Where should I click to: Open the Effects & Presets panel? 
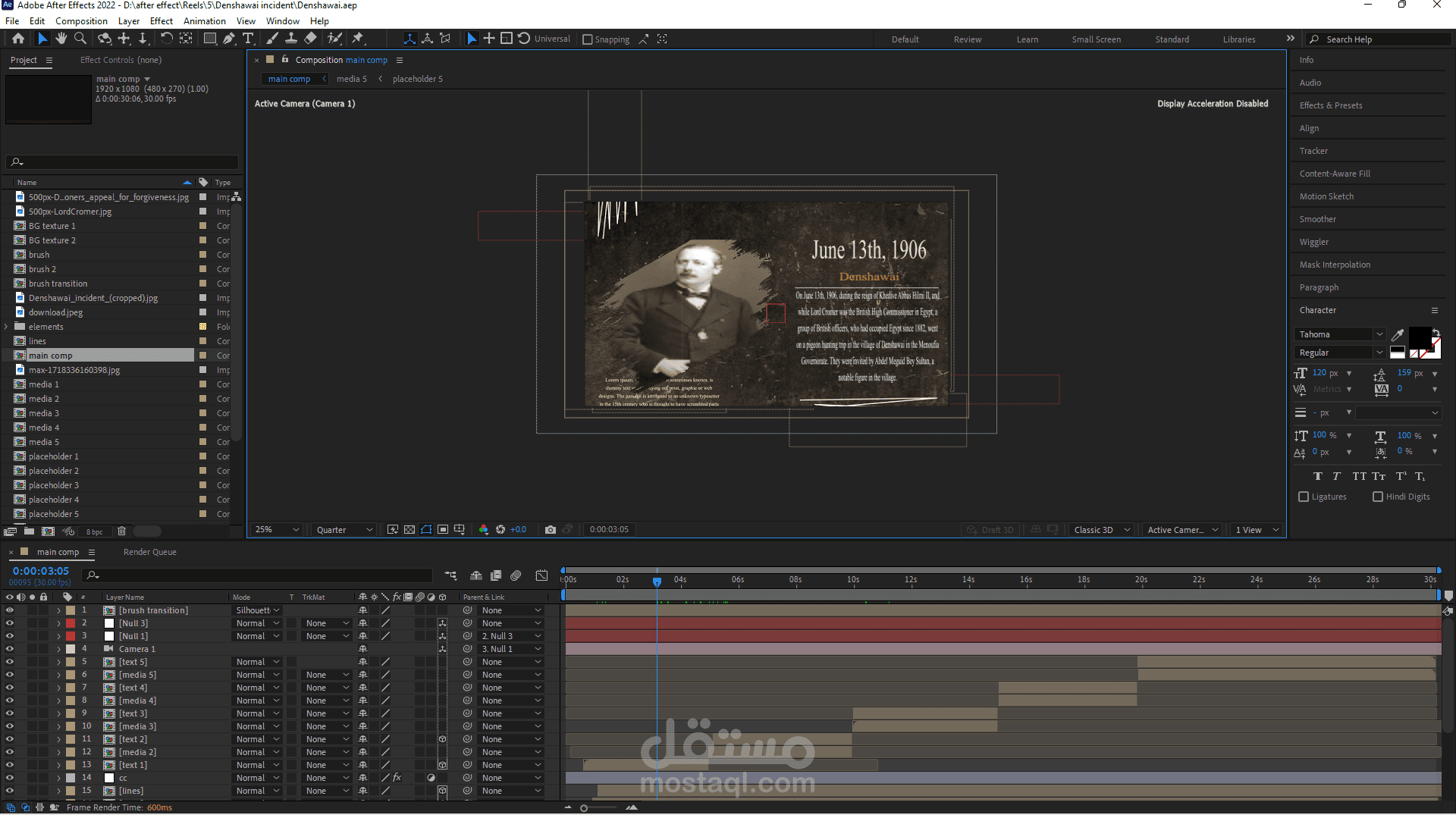pyautogui.click(x=1330, y=105)
